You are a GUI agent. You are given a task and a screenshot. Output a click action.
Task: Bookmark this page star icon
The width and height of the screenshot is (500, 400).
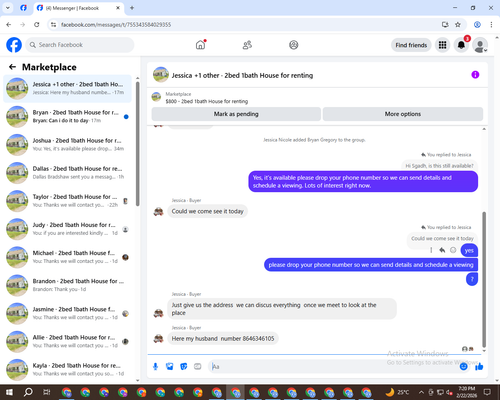click(458, 24)
